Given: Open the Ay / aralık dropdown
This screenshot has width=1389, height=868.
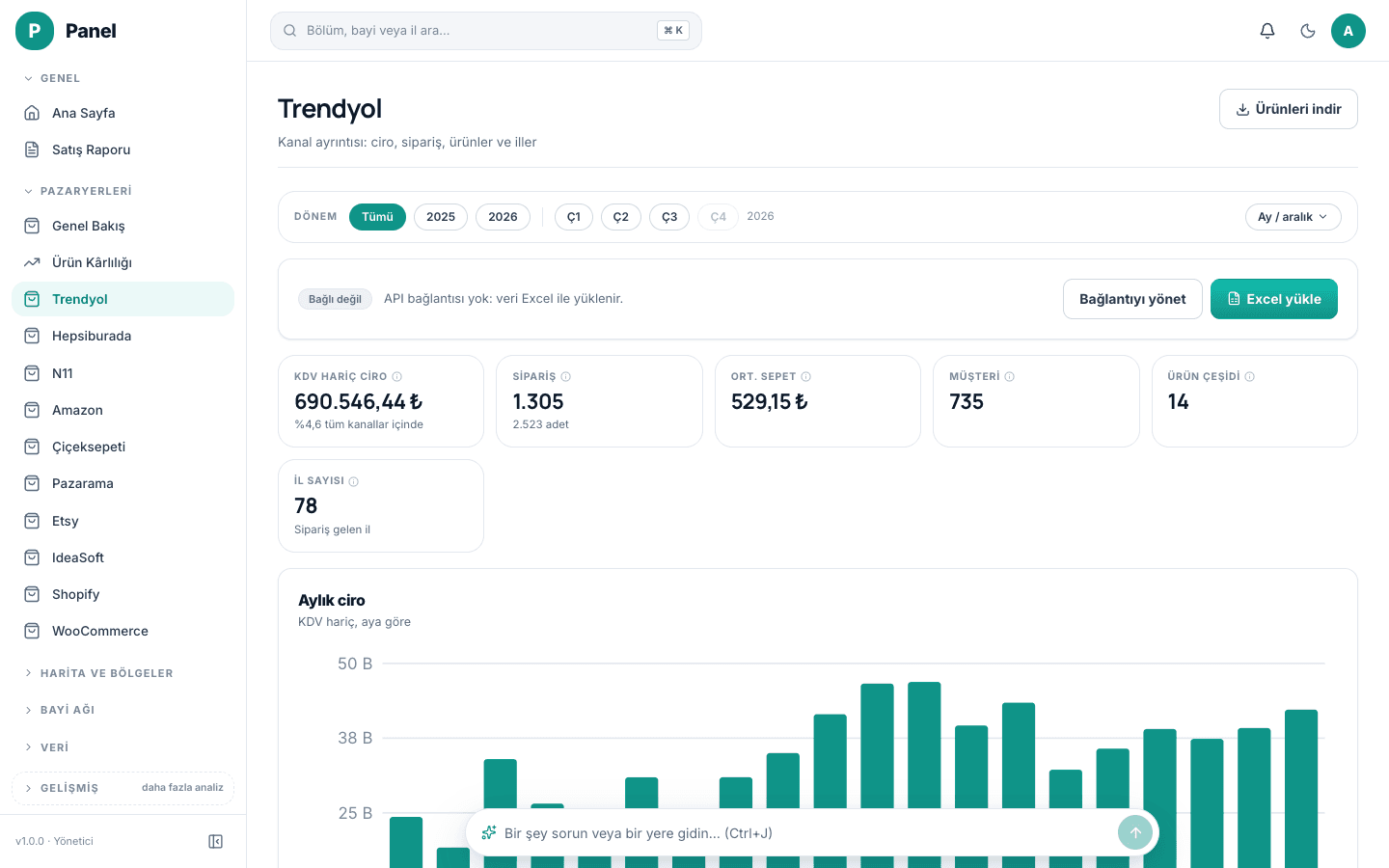Looking at the screenshot, I should (x=1293, y=217).
